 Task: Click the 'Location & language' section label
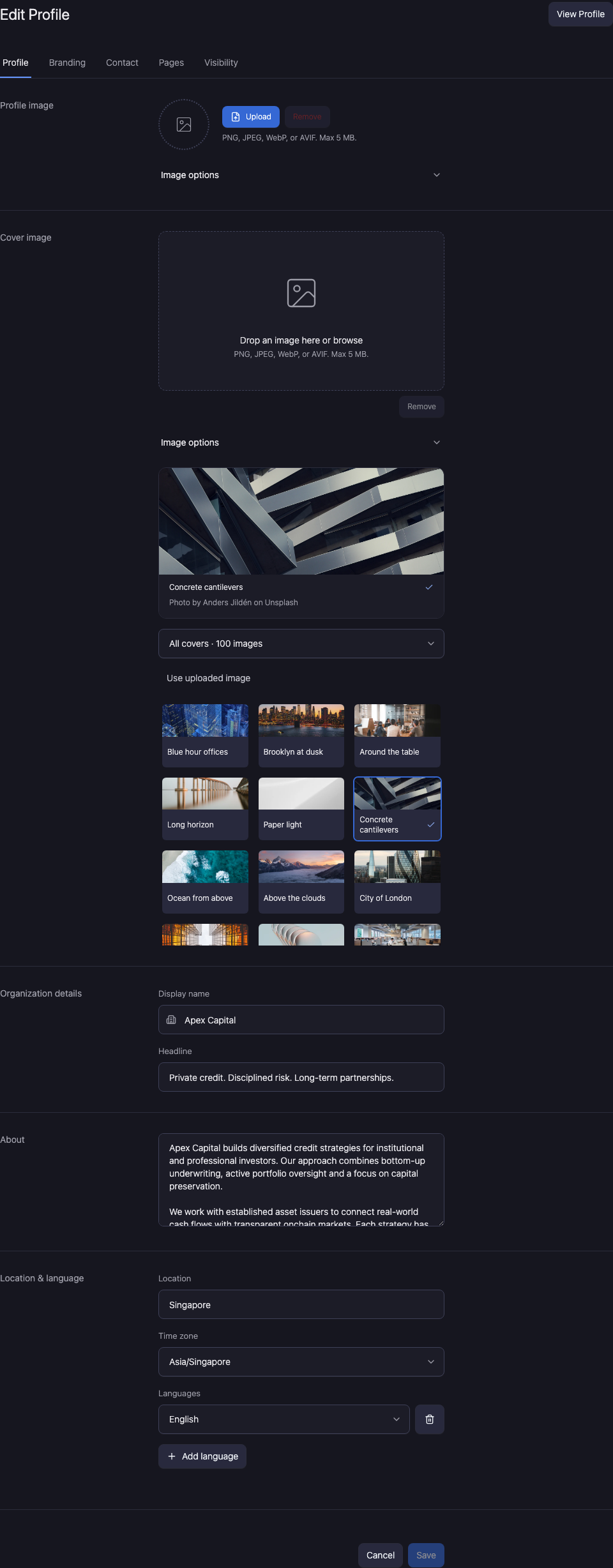(x=42, y=1278)
